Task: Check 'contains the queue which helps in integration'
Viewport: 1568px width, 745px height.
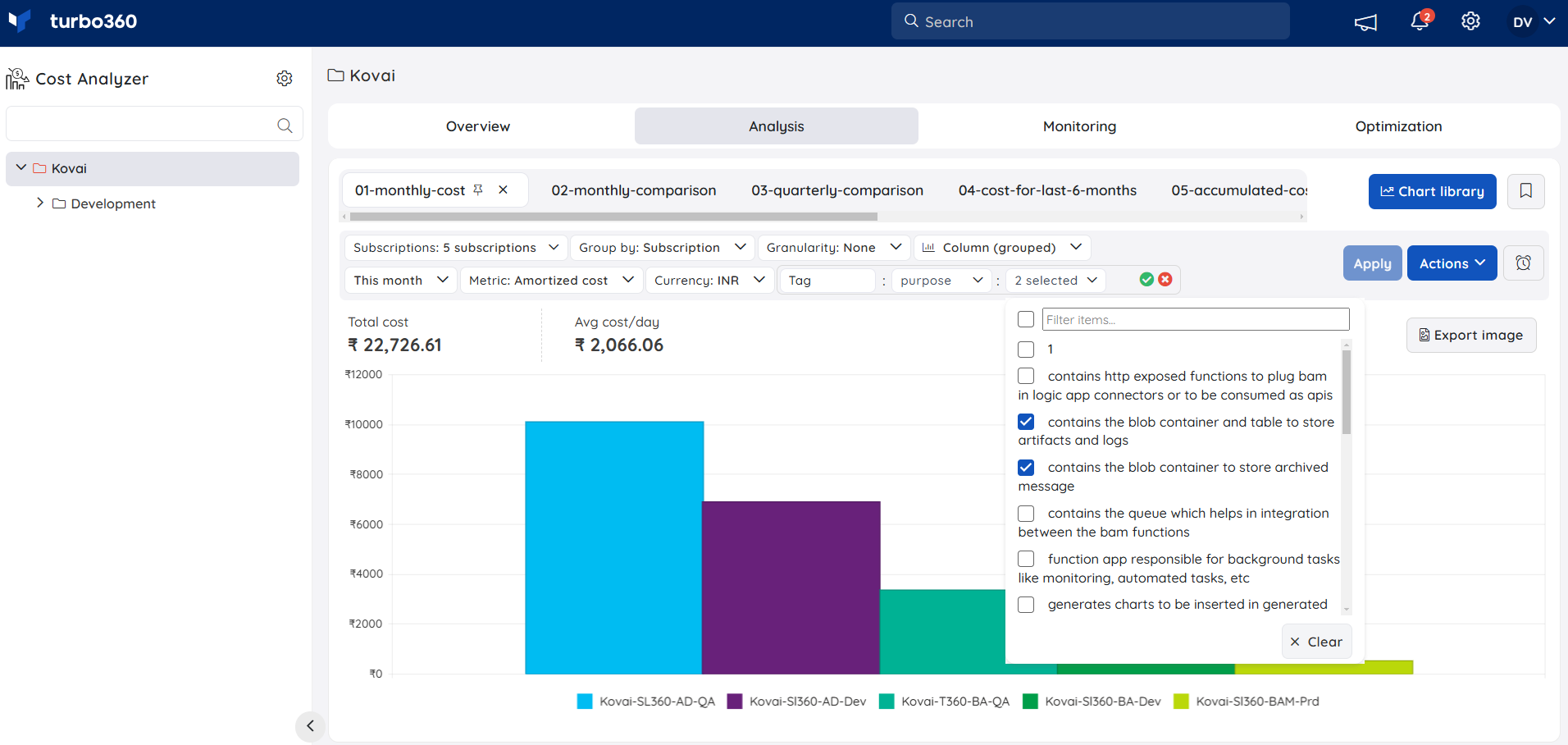Action: pos(1026,514)
